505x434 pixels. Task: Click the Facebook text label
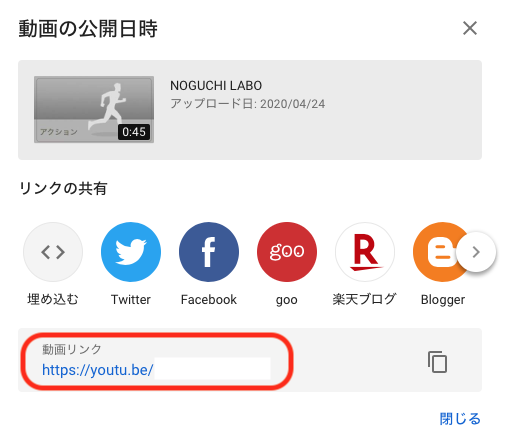pyautogui.click(x=209, y=300)
